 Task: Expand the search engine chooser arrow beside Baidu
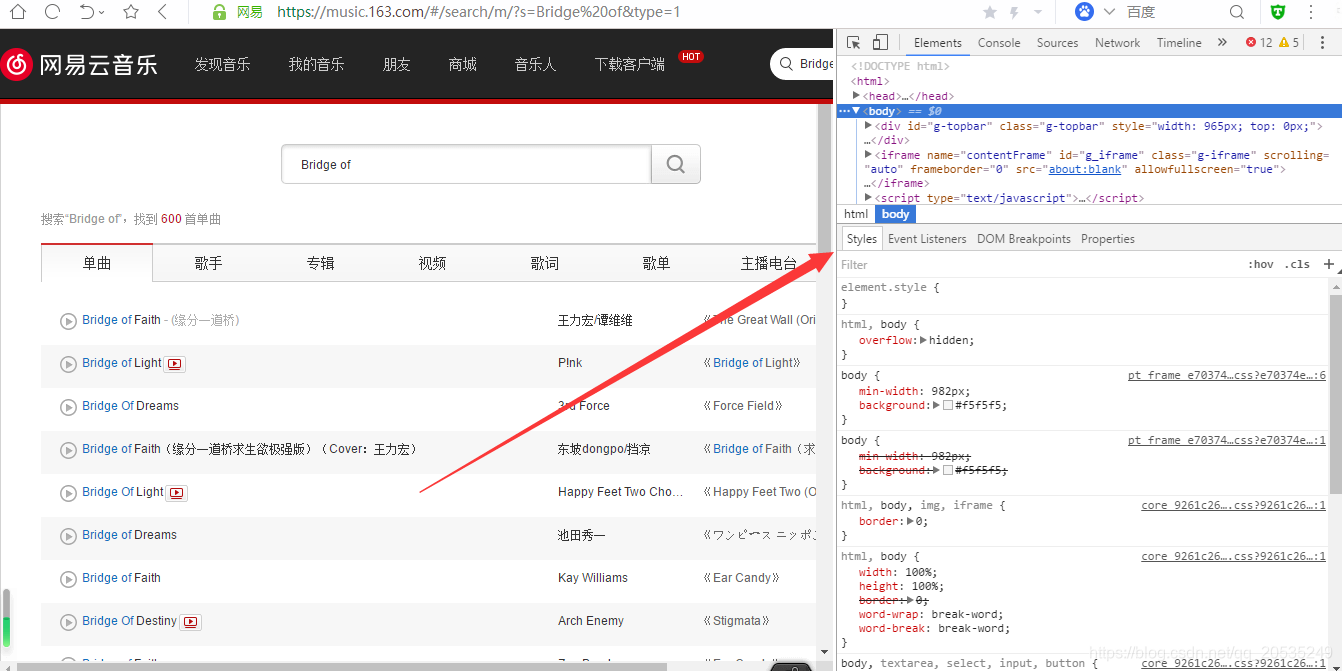[1109, 12]
